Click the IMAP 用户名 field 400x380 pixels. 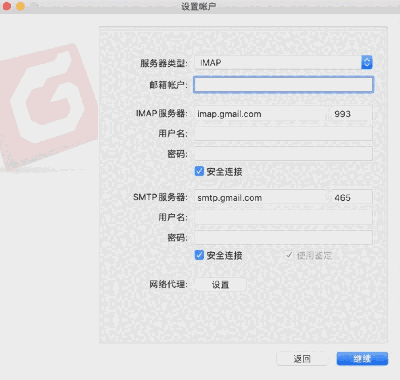(x=283, y=134)
